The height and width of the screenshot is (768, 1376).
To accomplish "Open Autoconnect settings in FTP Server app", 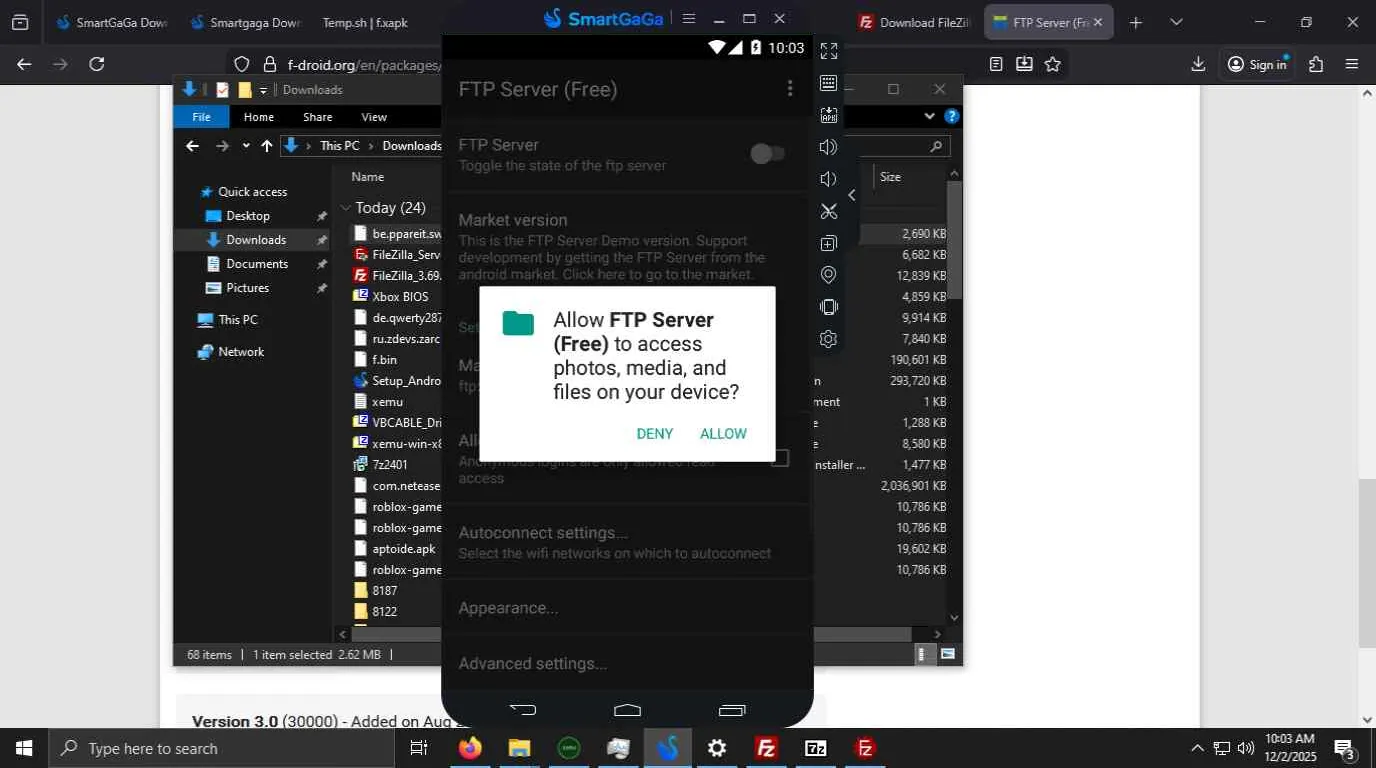I will point(627,542).
